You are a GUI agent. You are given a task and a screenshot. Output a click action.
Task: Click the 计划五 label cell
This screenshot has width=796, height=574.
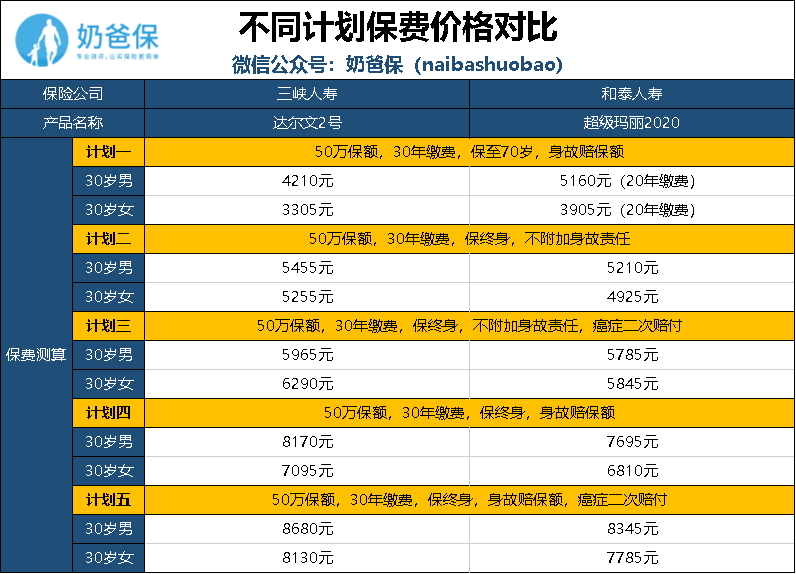(109, 500)
